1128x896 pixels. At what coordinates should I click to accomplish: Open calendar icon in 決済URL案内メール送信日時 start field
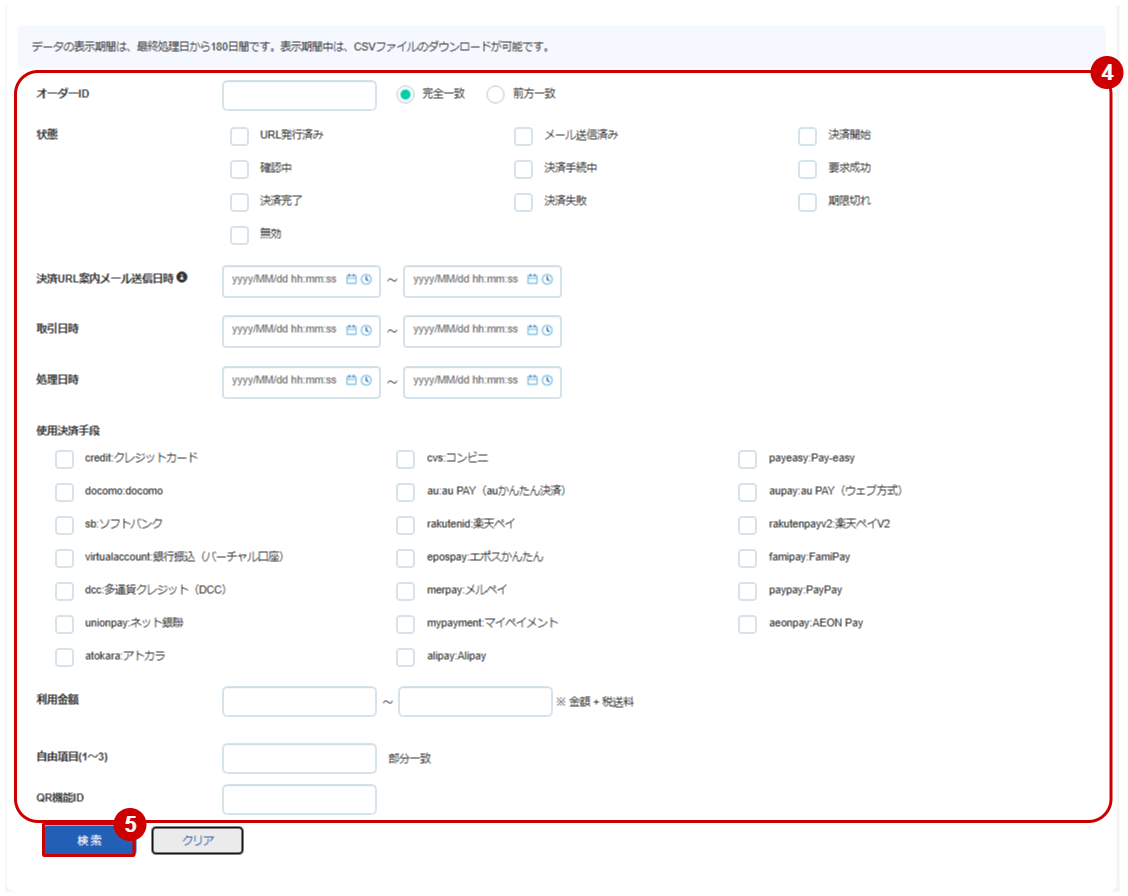click(351, 279)
